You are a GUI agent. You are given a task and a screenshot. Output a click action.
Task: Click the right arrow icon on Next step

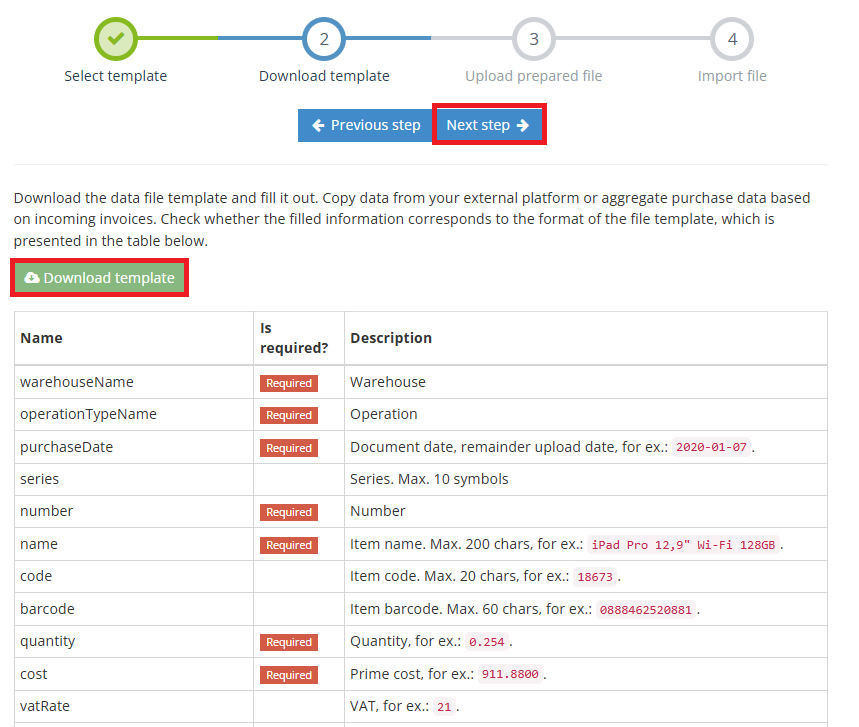[523, 125]
